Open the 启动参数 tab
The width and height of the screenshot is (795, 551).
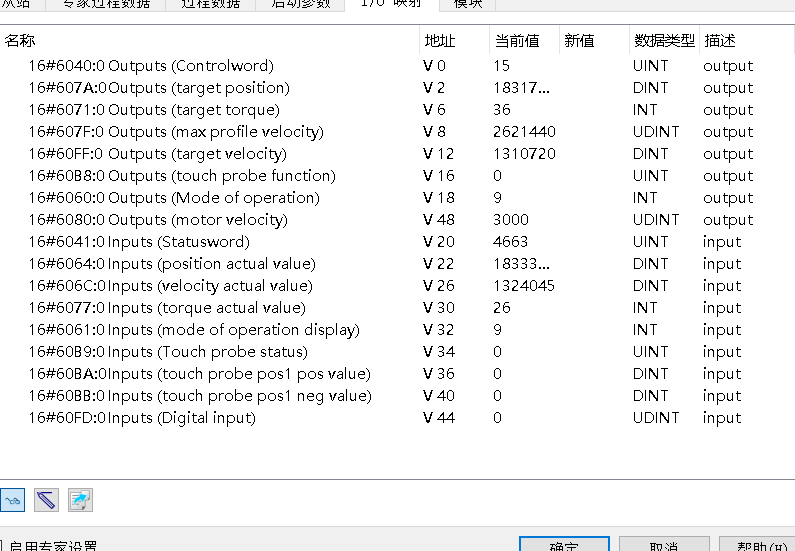coord(301,4)
